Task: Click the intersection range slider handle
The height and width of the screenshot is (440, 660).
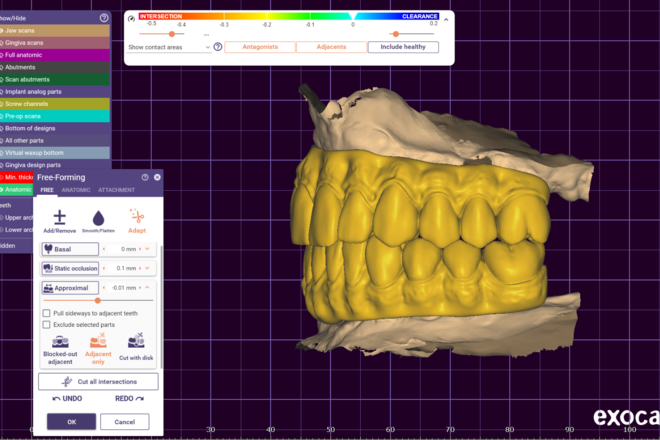Action: (172, 34)
